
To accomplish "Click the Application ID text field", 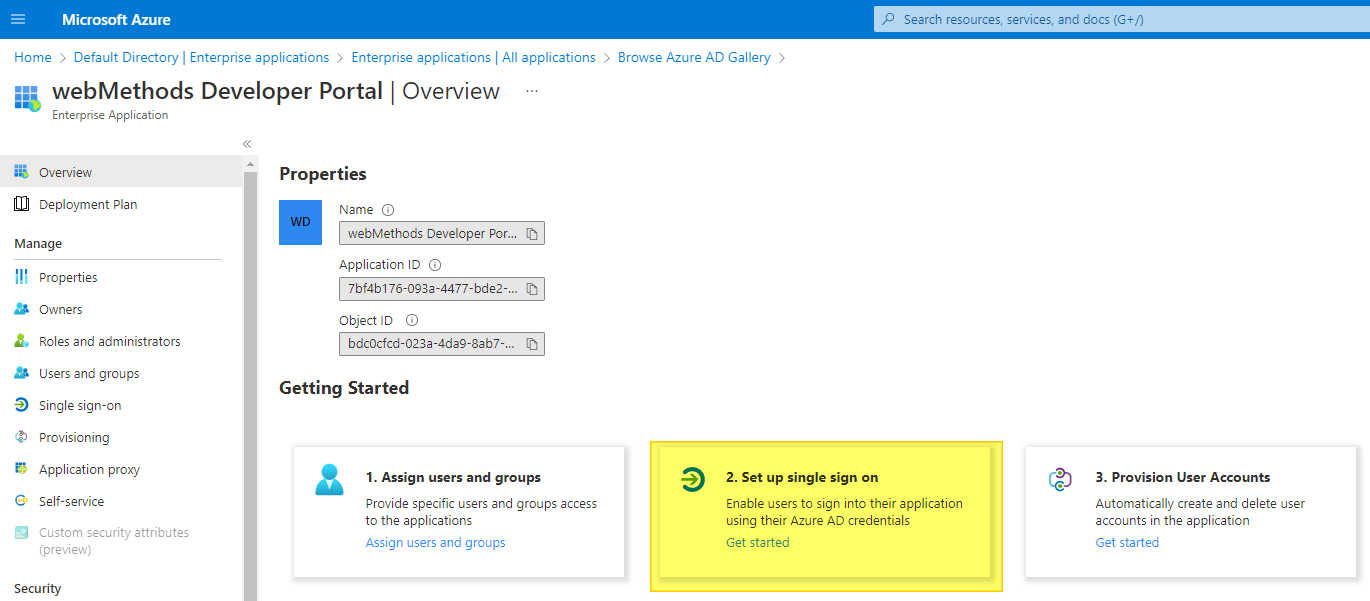I will tap(441, 289).
